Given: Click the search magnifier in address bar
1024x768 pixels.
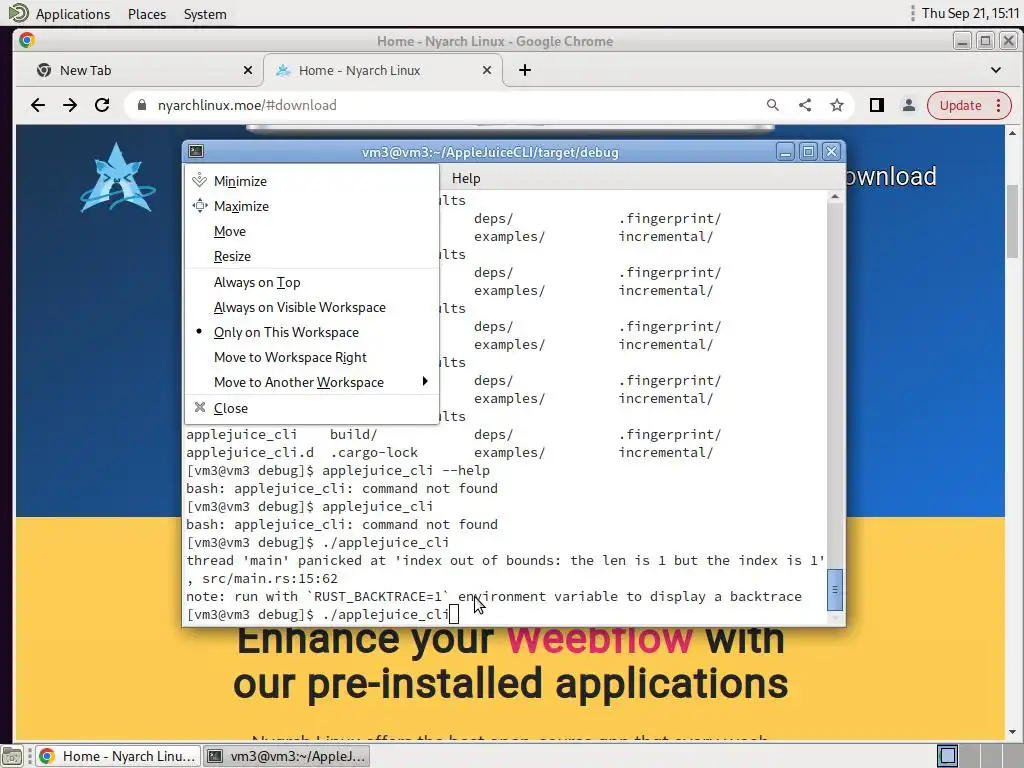Looking at the screenshot, I should coord(773,105).
